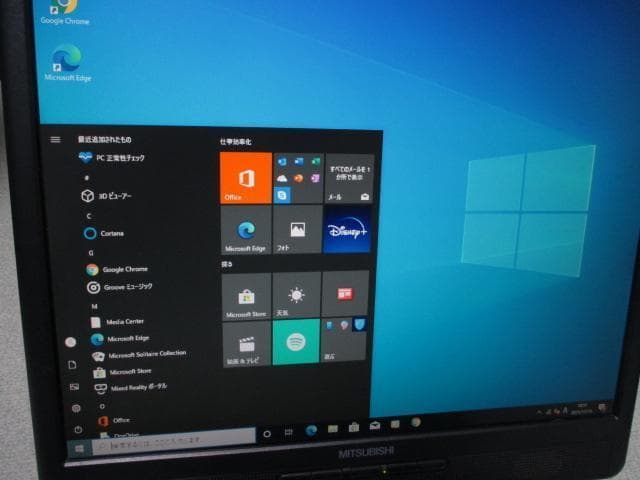Open Documents from Start sidebar
Screen dimensions: 640x480
(72, 364)
